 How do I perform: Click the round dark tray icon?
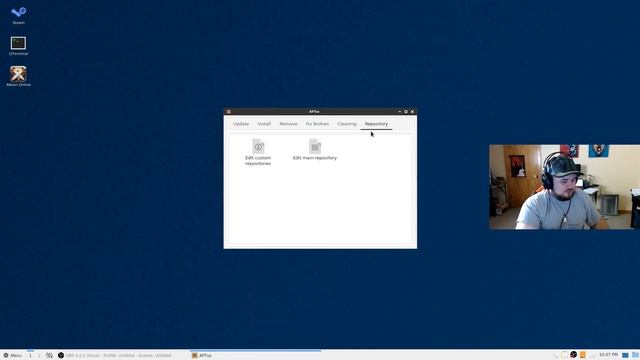[x=573, y=355]
